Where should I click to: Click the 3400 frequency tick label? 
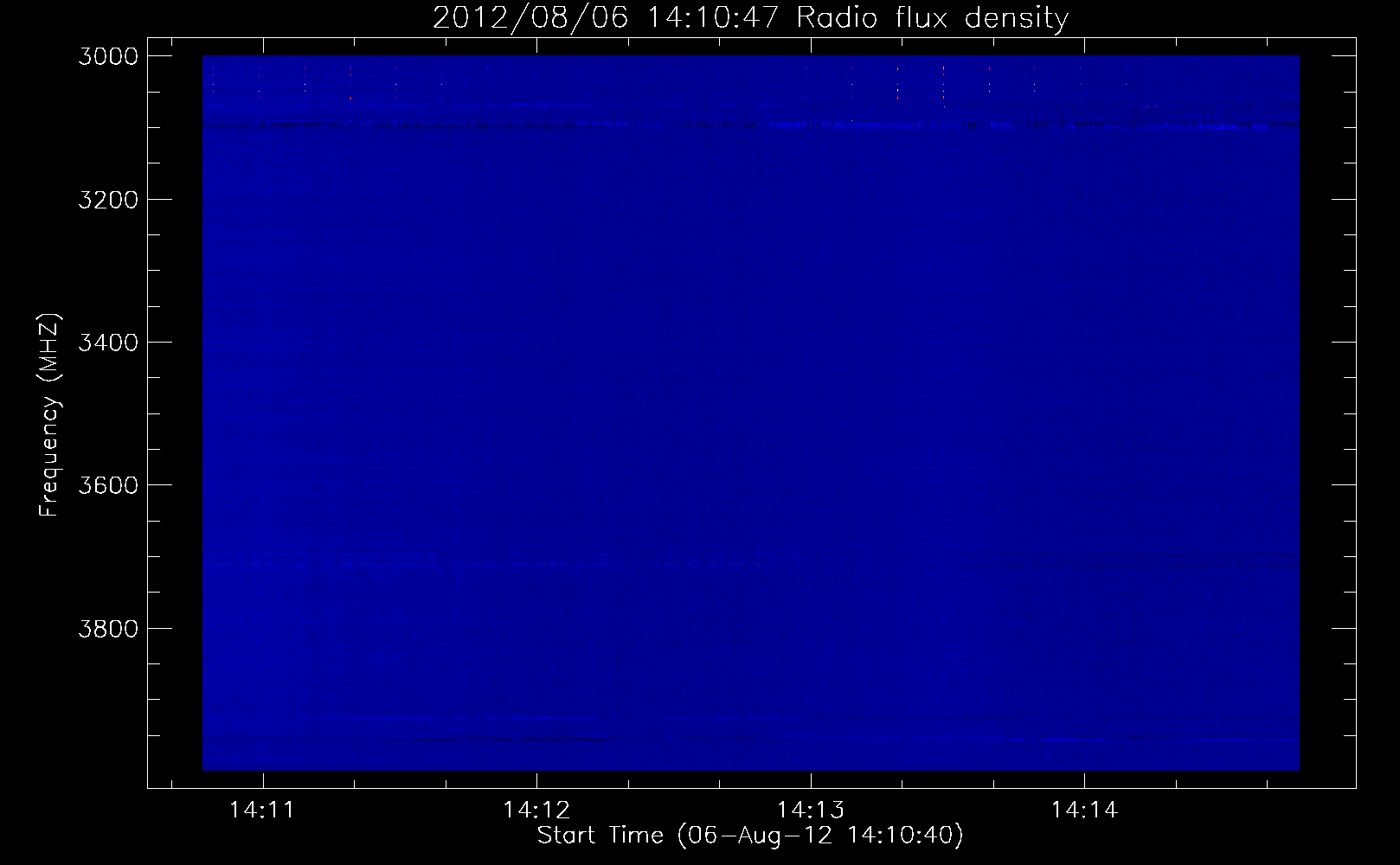[x=108, y=343]
